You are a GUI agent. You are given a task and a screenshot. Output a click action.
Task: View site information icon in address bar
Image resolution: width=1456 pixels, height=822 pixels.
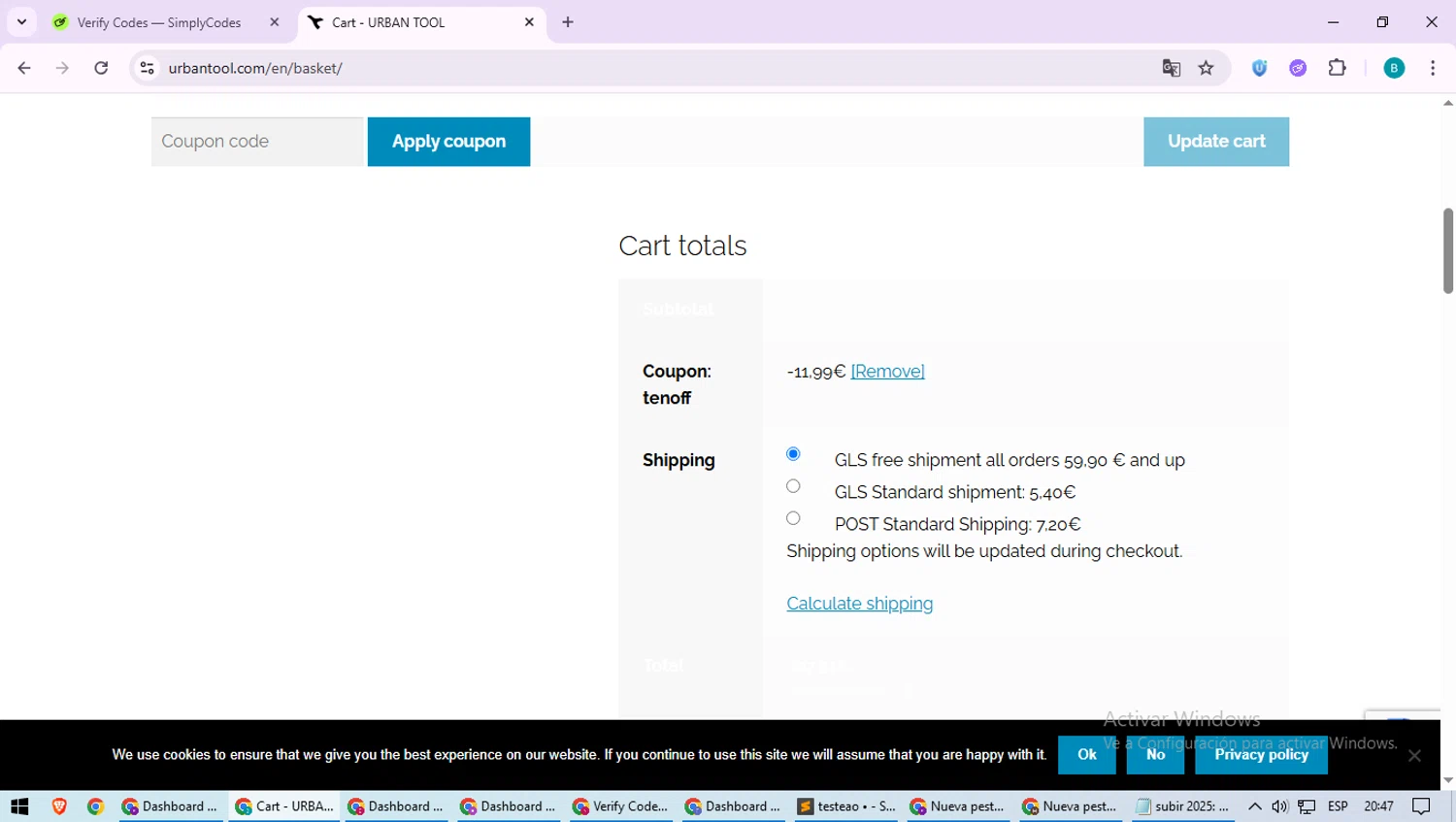click(x=148, y=68)
